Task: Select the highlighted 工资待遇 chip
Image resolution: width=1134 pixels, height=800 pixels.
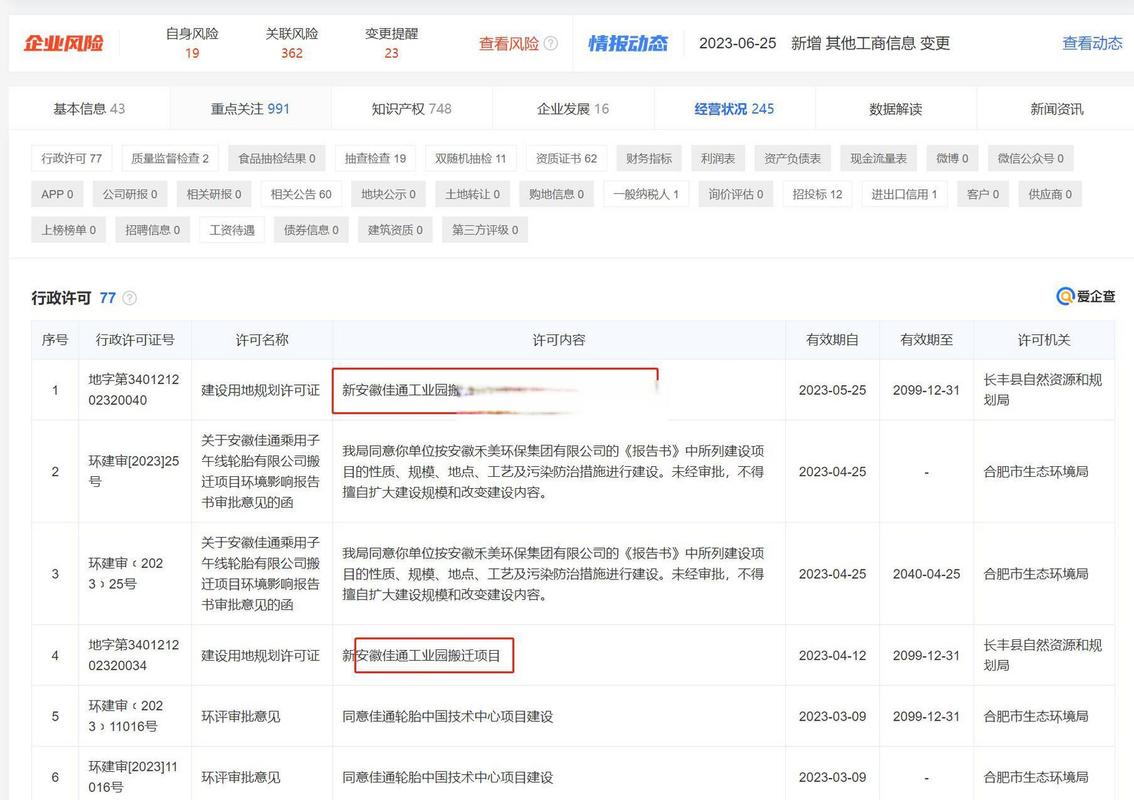Action: point(231,229)
